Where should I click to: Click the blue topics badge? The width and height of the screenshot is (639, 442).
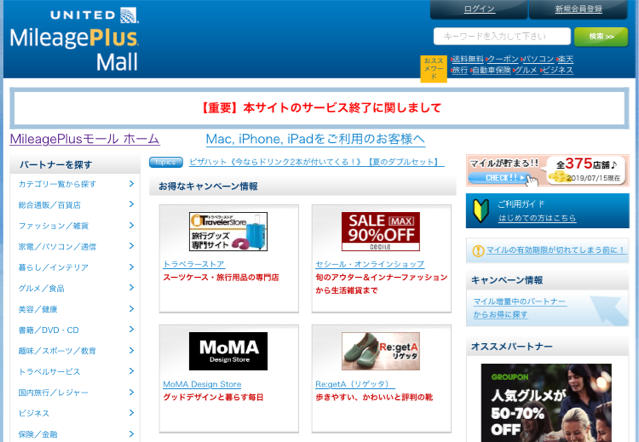[165, 162]
